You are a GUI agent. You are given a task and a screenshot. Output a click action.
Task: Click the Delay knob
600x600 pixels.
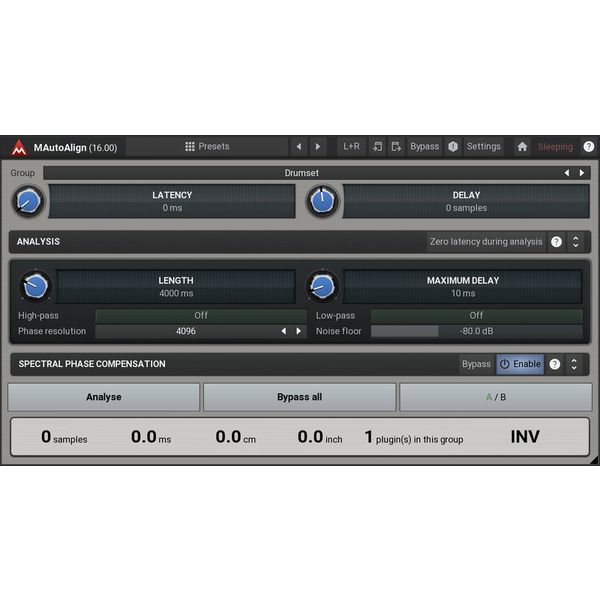[322, 202]
